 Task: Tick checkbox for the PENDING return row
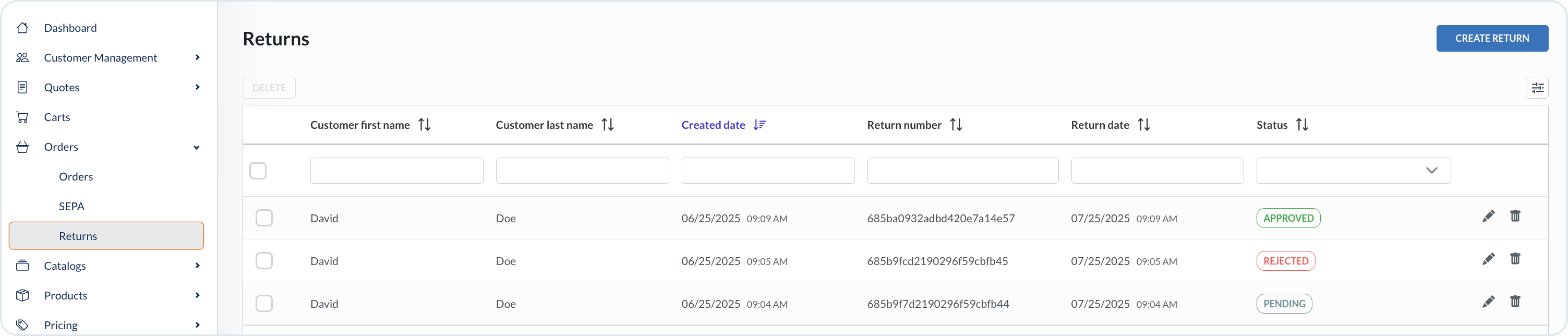tap(264, 304)
